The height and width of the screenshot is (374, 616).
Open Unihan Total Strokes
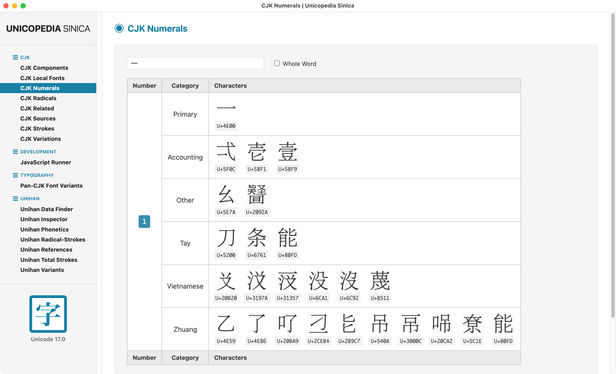point(49,260)
